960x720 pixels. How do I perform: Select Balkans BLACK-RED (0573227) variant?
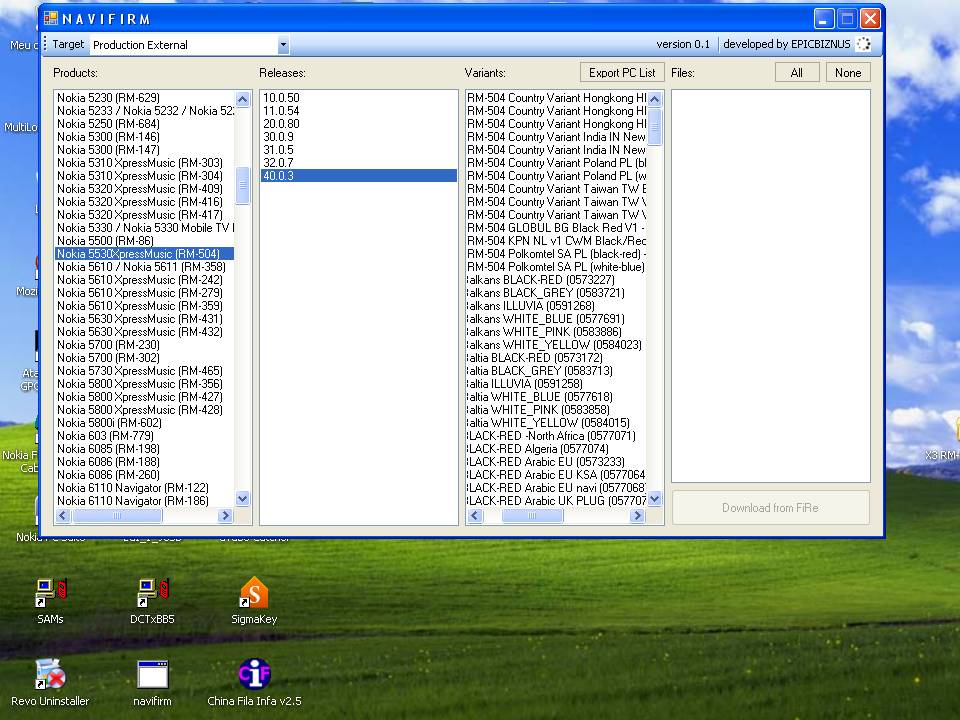[557, 280]
